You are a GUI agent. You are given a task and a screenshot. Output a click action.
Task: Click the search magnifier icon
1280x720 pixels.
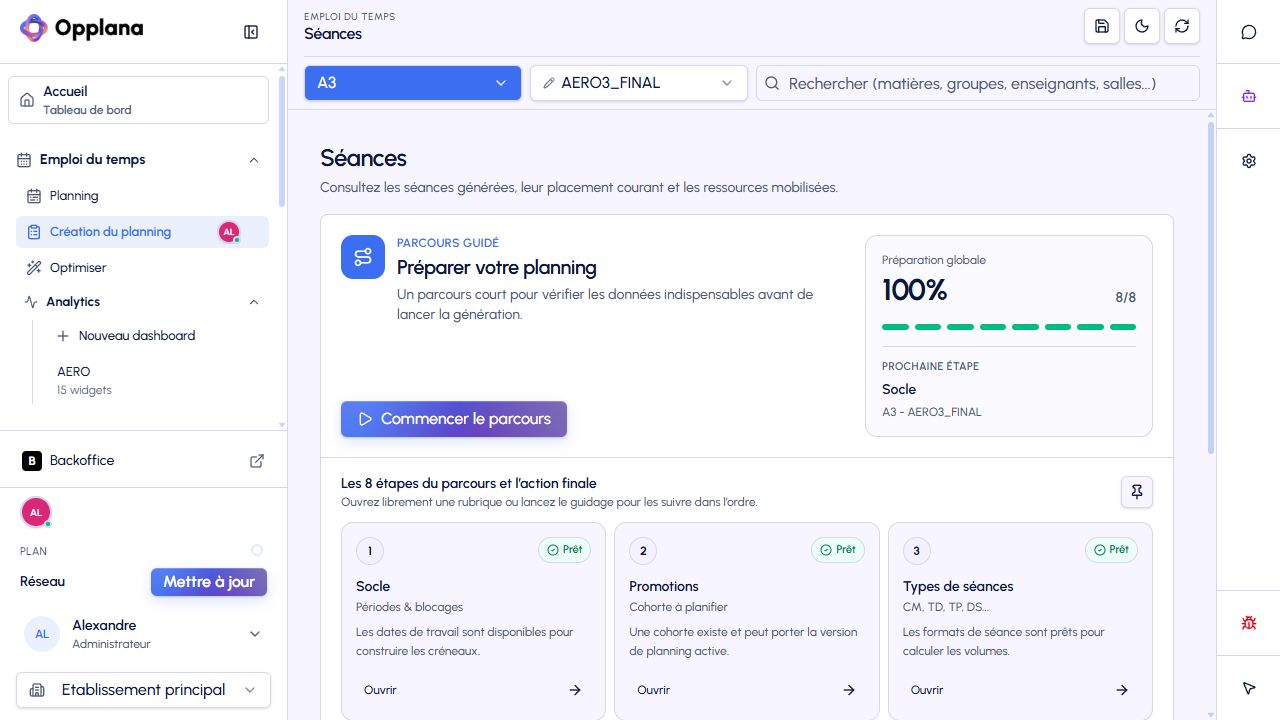pyautogui.click(x=772, y=83)
